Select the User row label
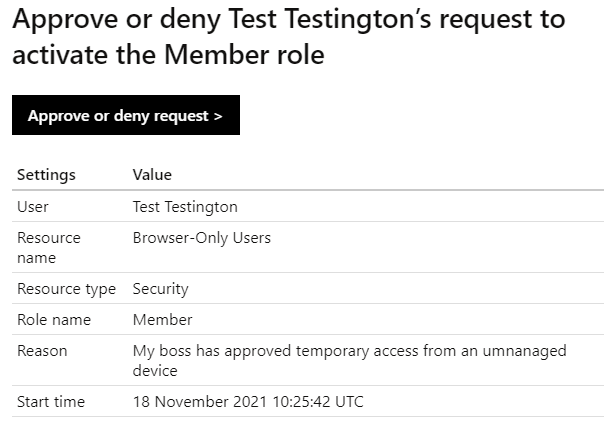616x428 pixels. coord(33,207)
